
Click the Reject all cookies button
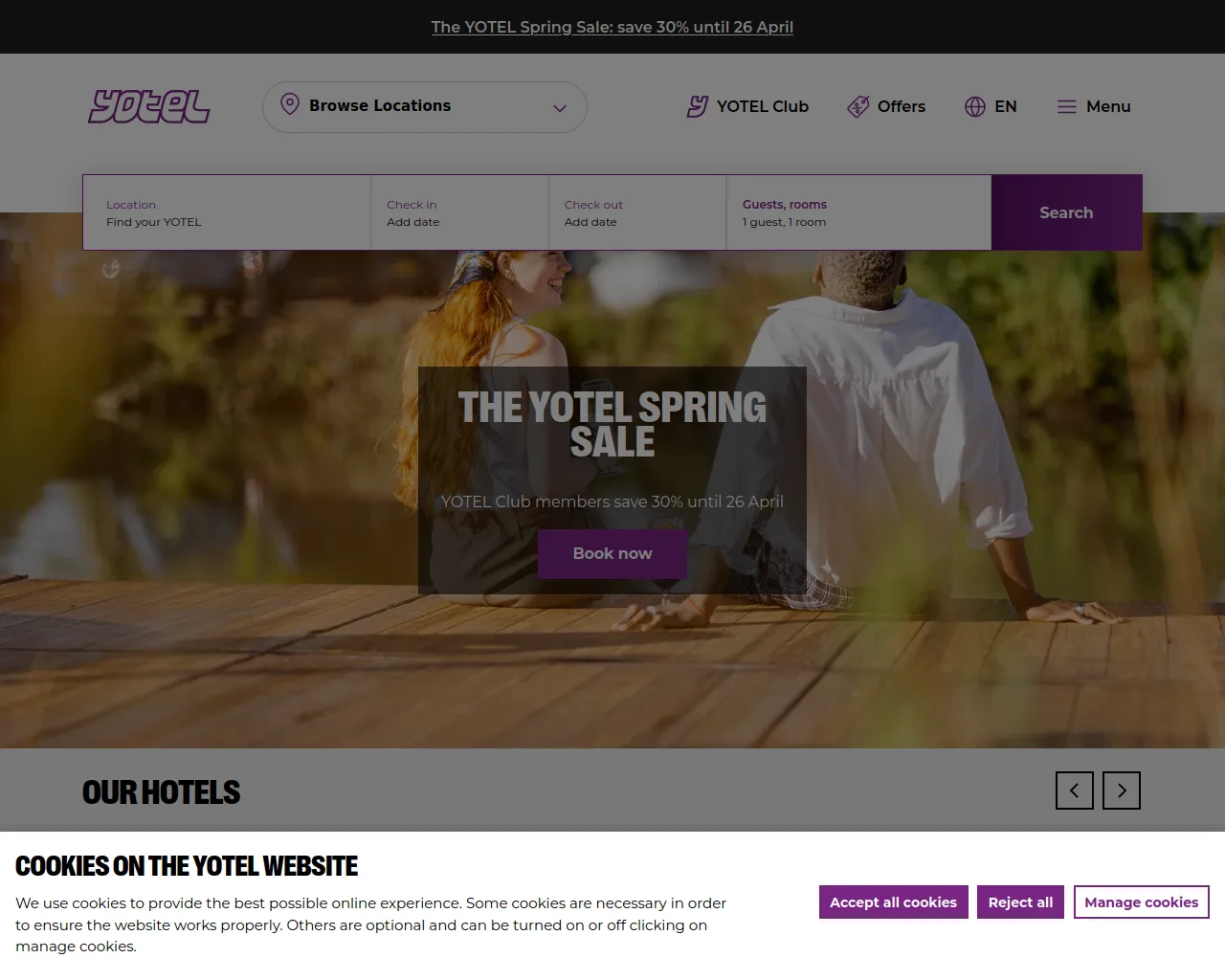tap(1020, 902)
